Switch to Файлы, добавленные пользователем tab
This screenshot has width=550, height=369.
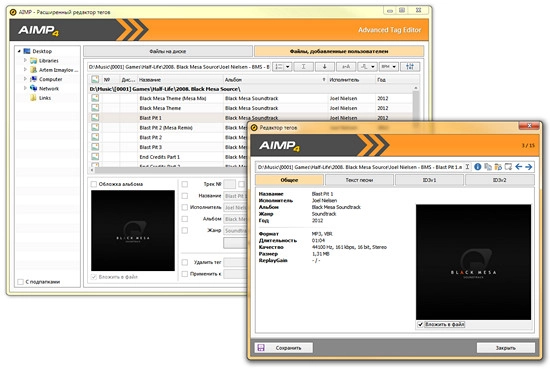339,51
